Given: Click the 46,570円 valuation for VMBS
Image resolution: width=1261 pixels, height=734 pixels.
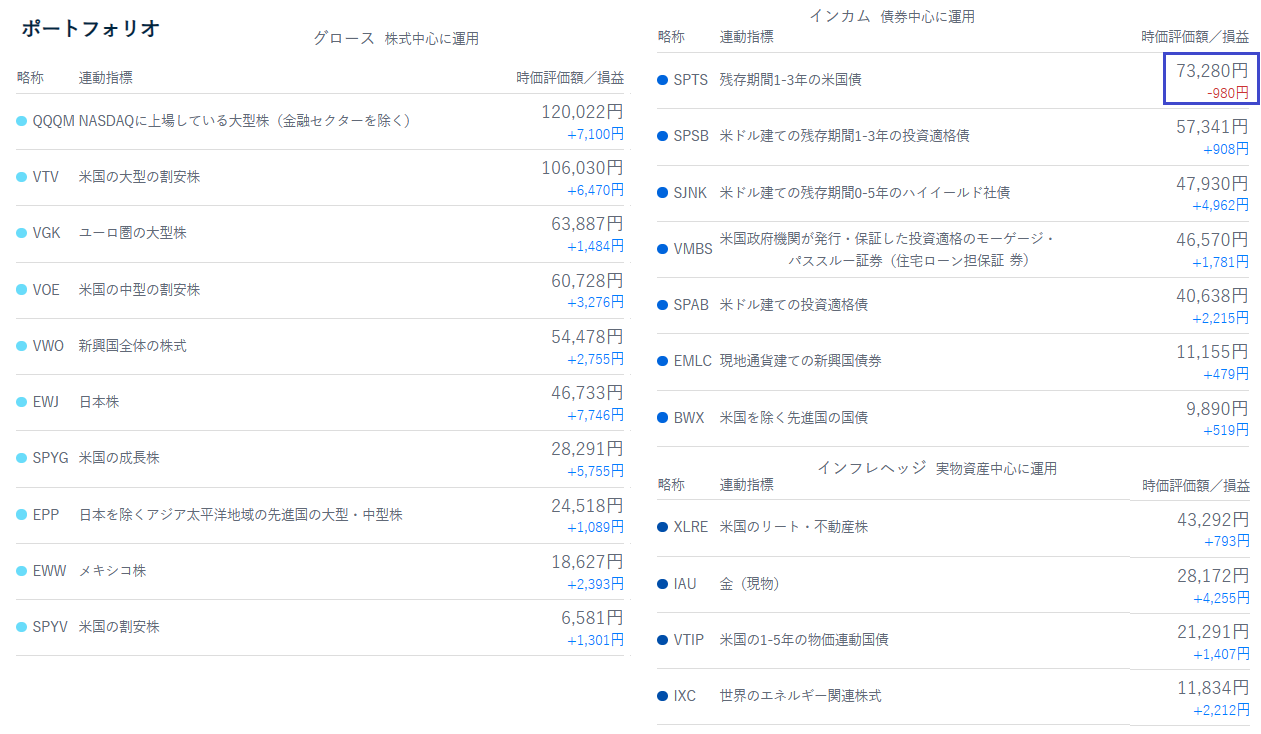Looking at the screenshot, I should (x=1212, y=240).
